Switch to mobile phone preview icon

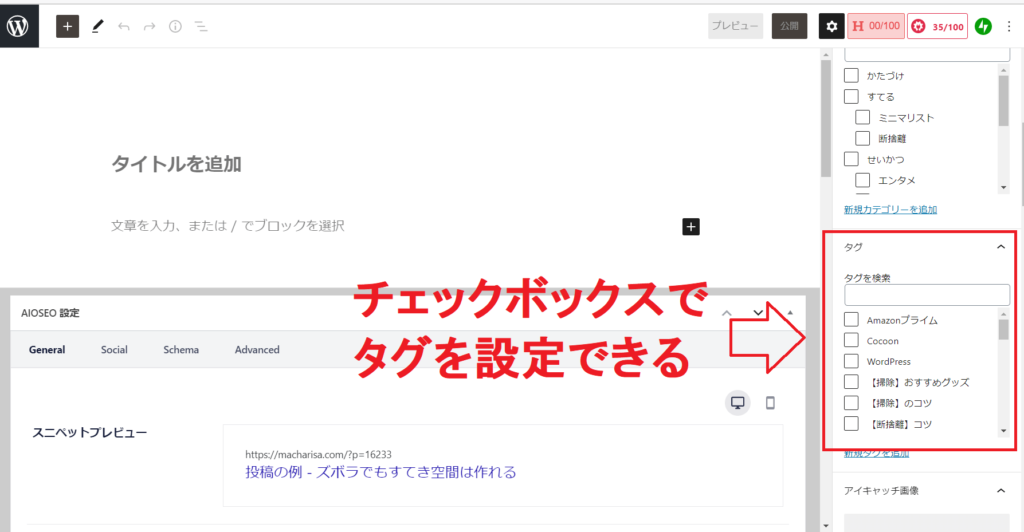(770, 403)
